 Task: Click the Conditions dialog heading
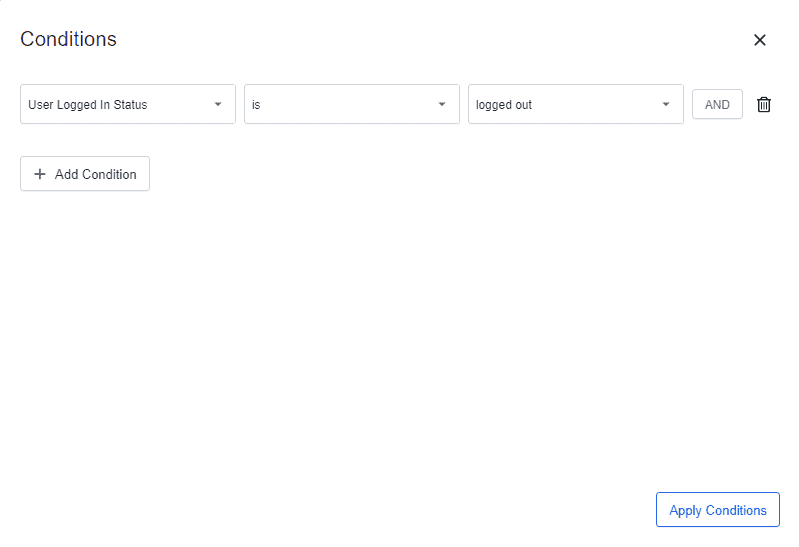(x=68, y=39)
